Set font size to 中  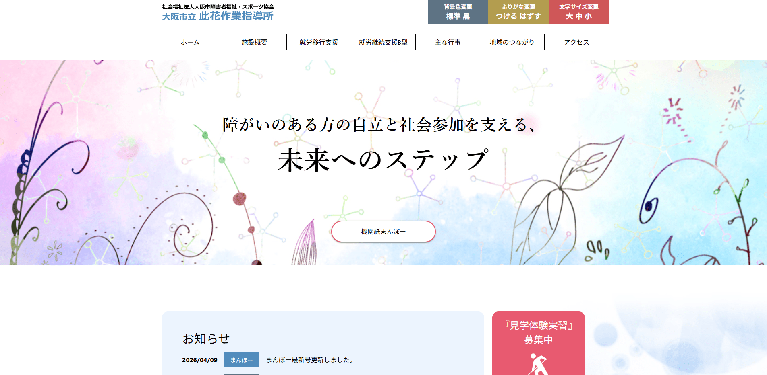click(x=578, y=16)
